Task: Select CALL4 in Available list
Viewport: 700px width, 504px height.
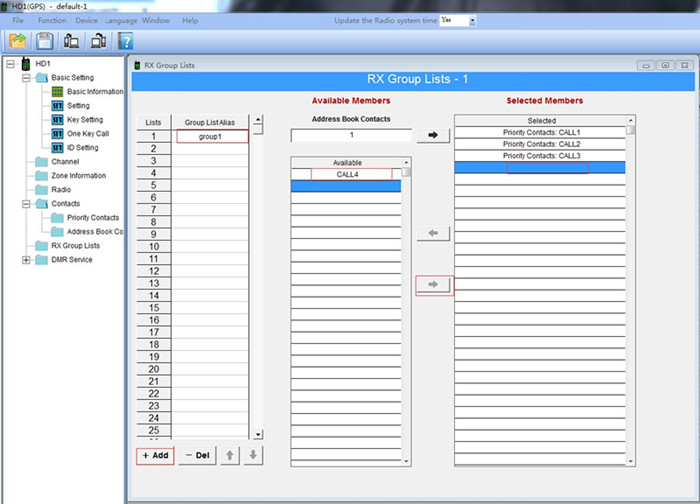Action: pyautogui.click(x=346, y=175)
